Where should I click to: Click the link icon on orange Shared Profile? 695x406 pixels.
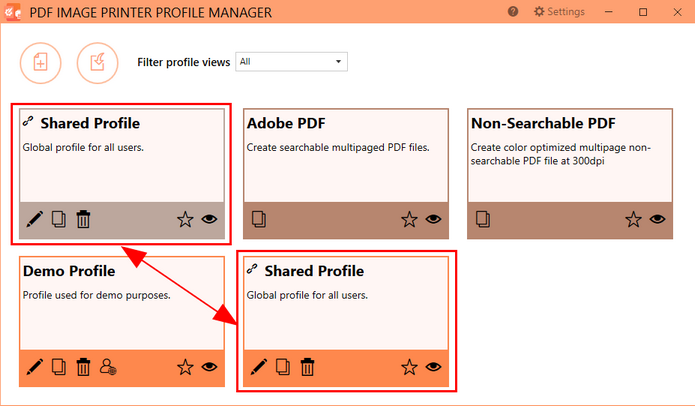[x=252, y=269]
